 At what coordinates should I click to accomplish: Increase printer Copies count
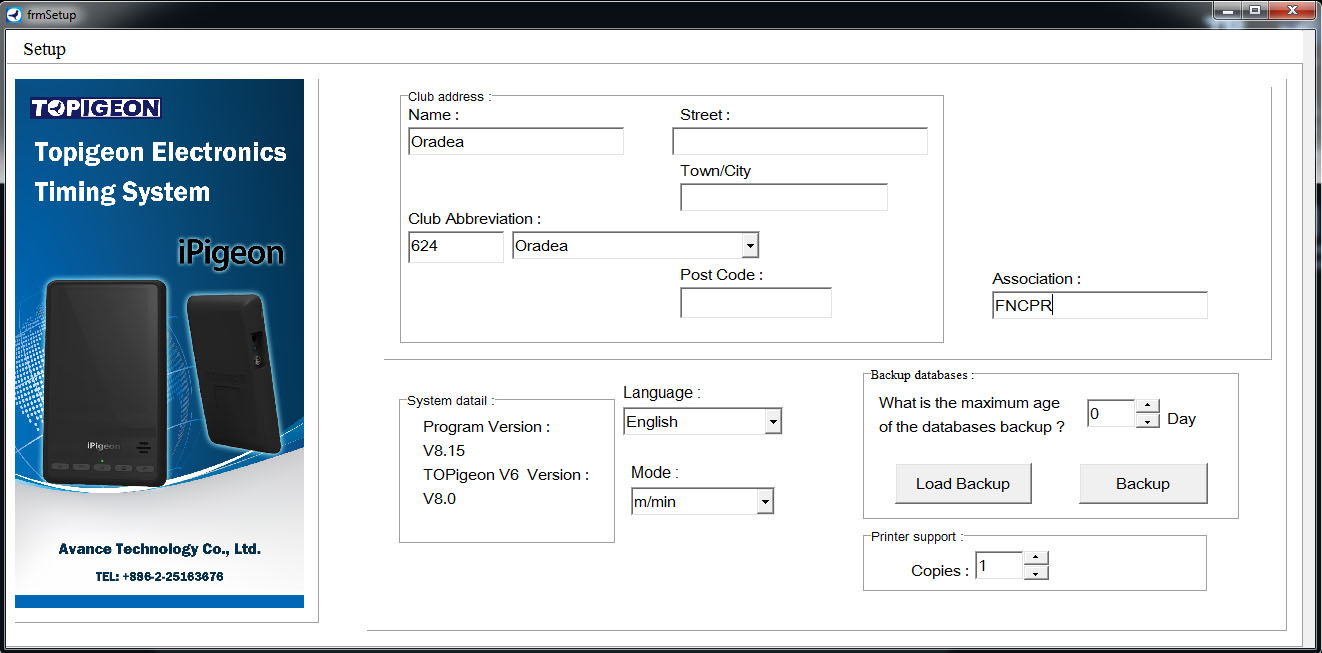[x=1036, y=558]
